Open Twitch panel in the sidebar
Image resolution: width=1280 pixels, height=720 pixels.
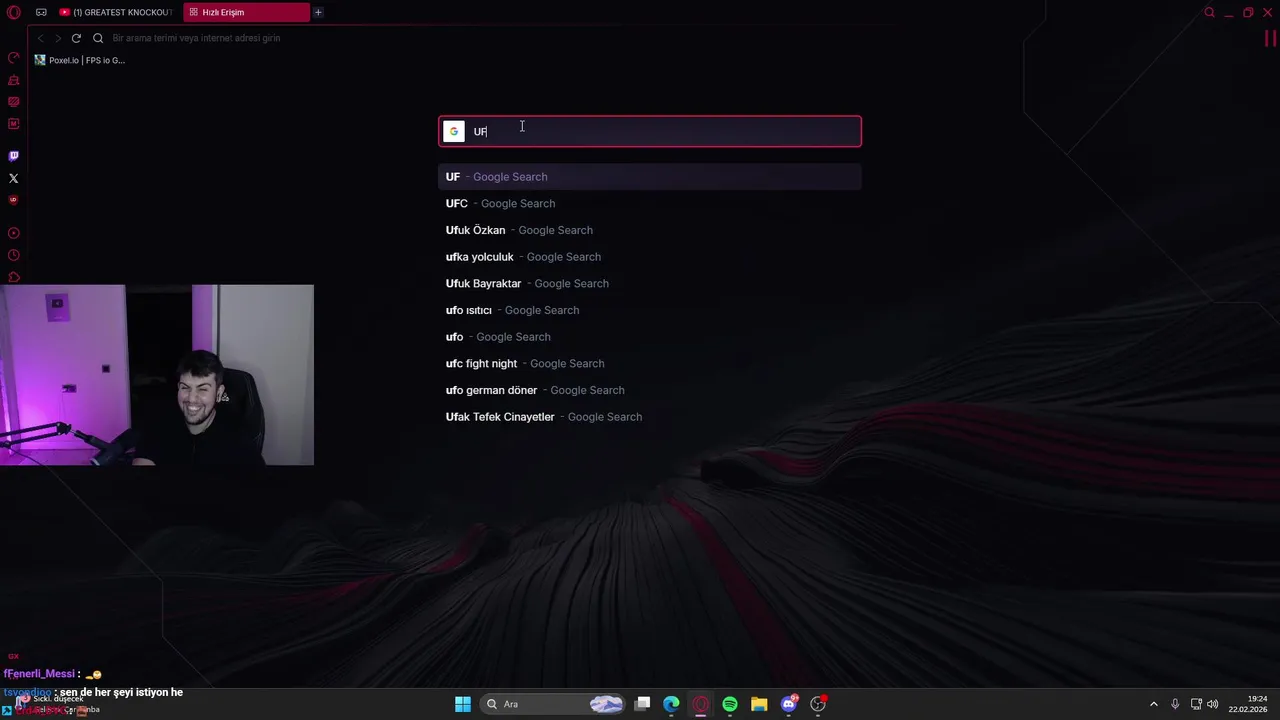(13, 156)
